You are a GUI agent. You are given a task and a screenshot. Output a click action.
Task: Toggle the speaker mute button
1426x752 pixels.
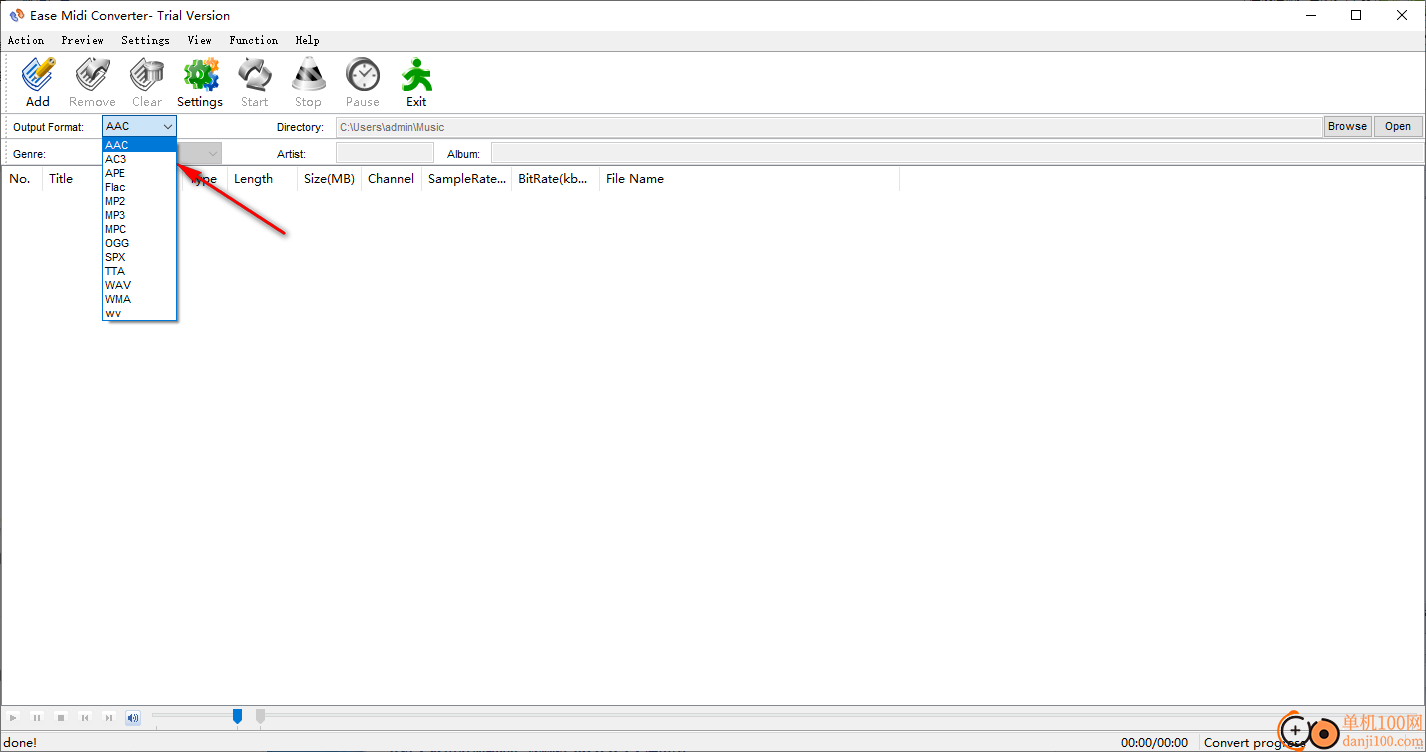[133, 717]
